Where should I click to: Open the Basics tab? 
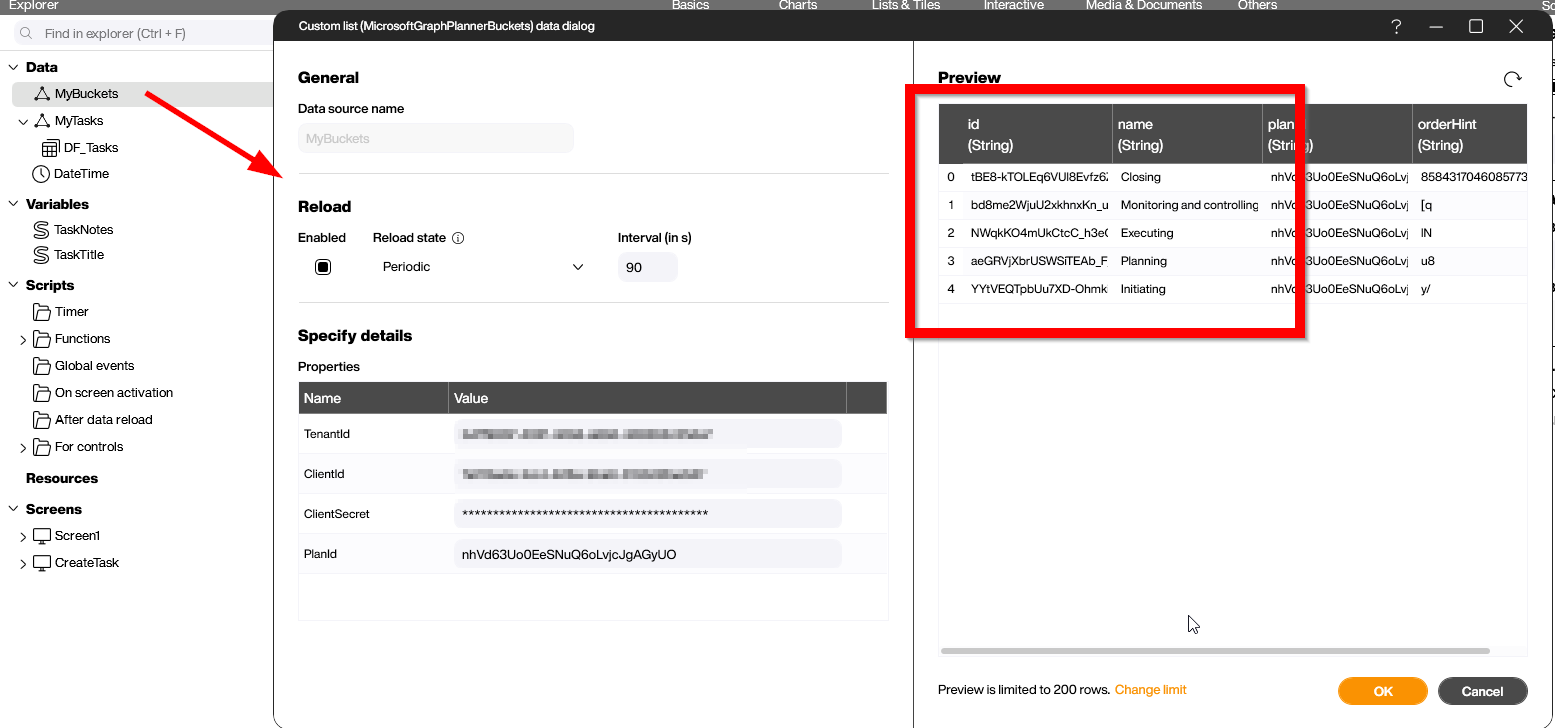(690, 5)
